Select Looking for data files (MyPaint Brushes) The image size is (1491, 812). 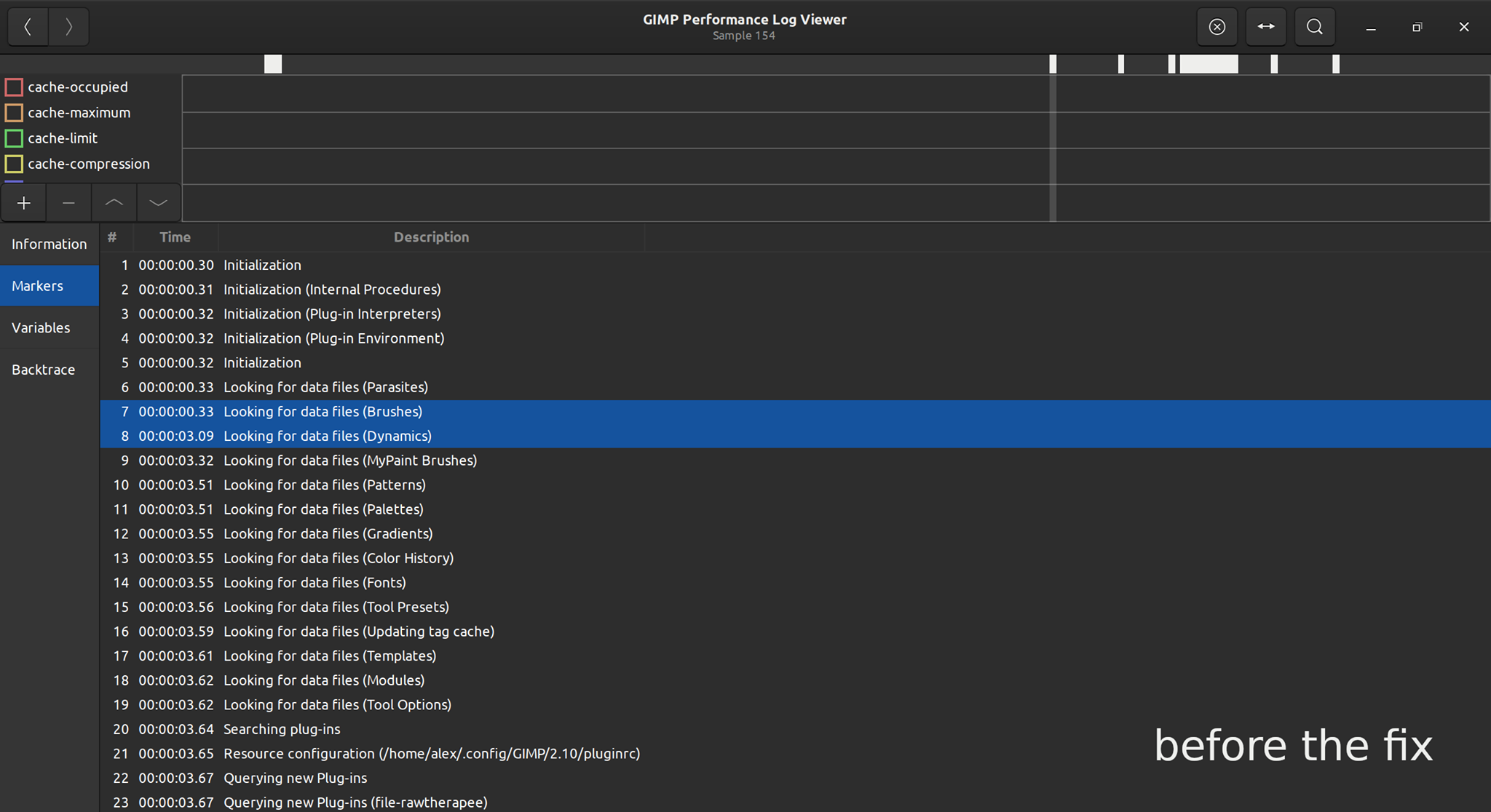(795, 461)
